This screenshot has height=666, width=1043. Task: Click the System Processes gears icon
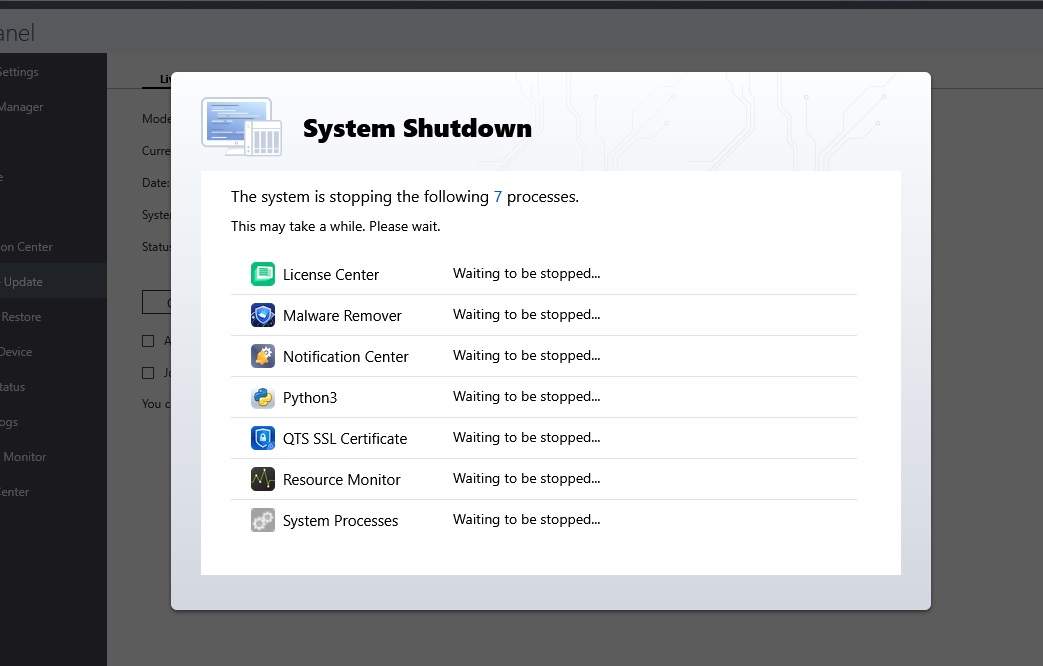click(x=263, y=520)
